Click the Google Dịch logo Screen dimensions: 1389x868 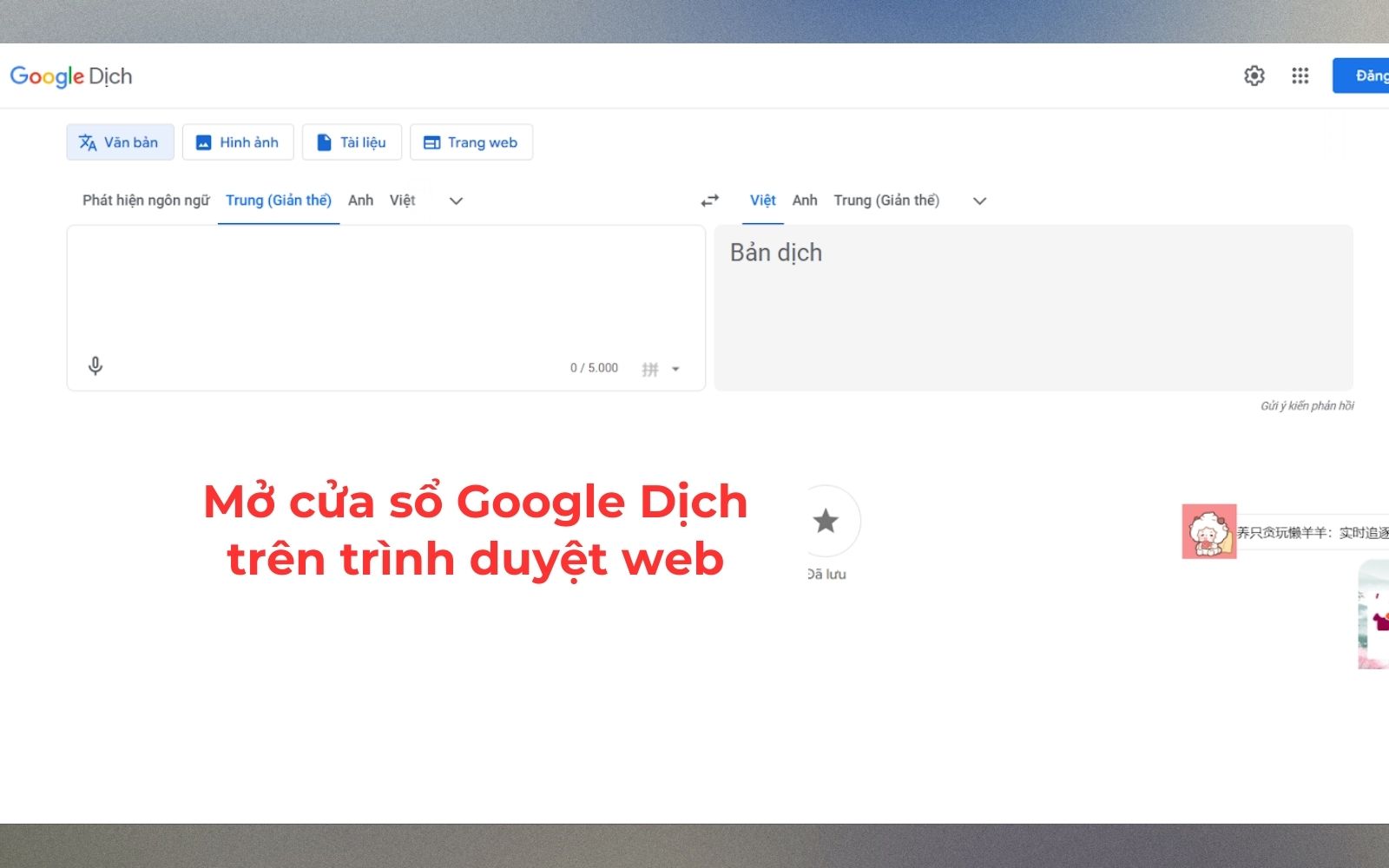pyautogui.click(x=71, y=76)
